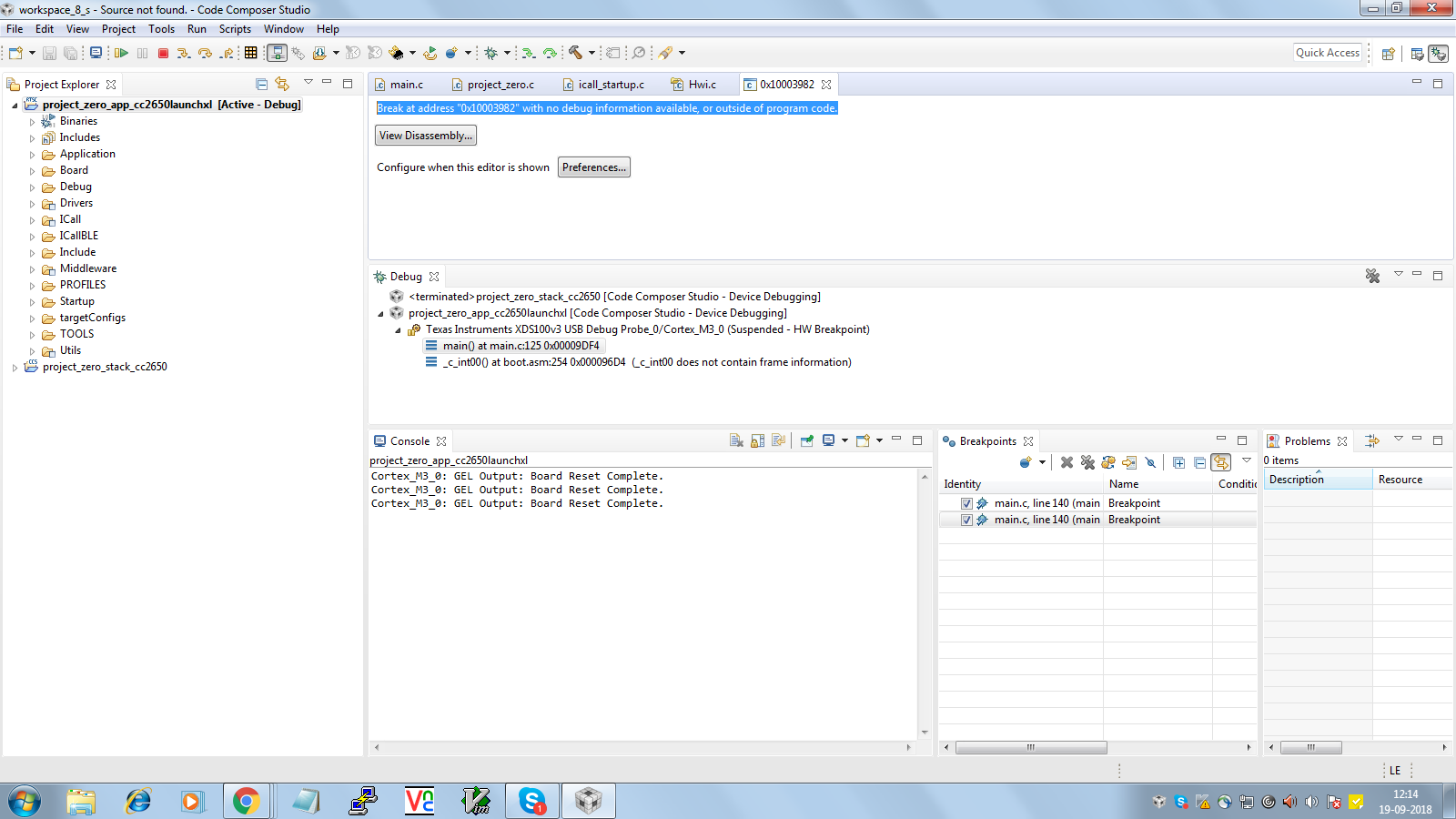Open the Project menu
The height and width of the screenshot is (819, 1456).
118,29
